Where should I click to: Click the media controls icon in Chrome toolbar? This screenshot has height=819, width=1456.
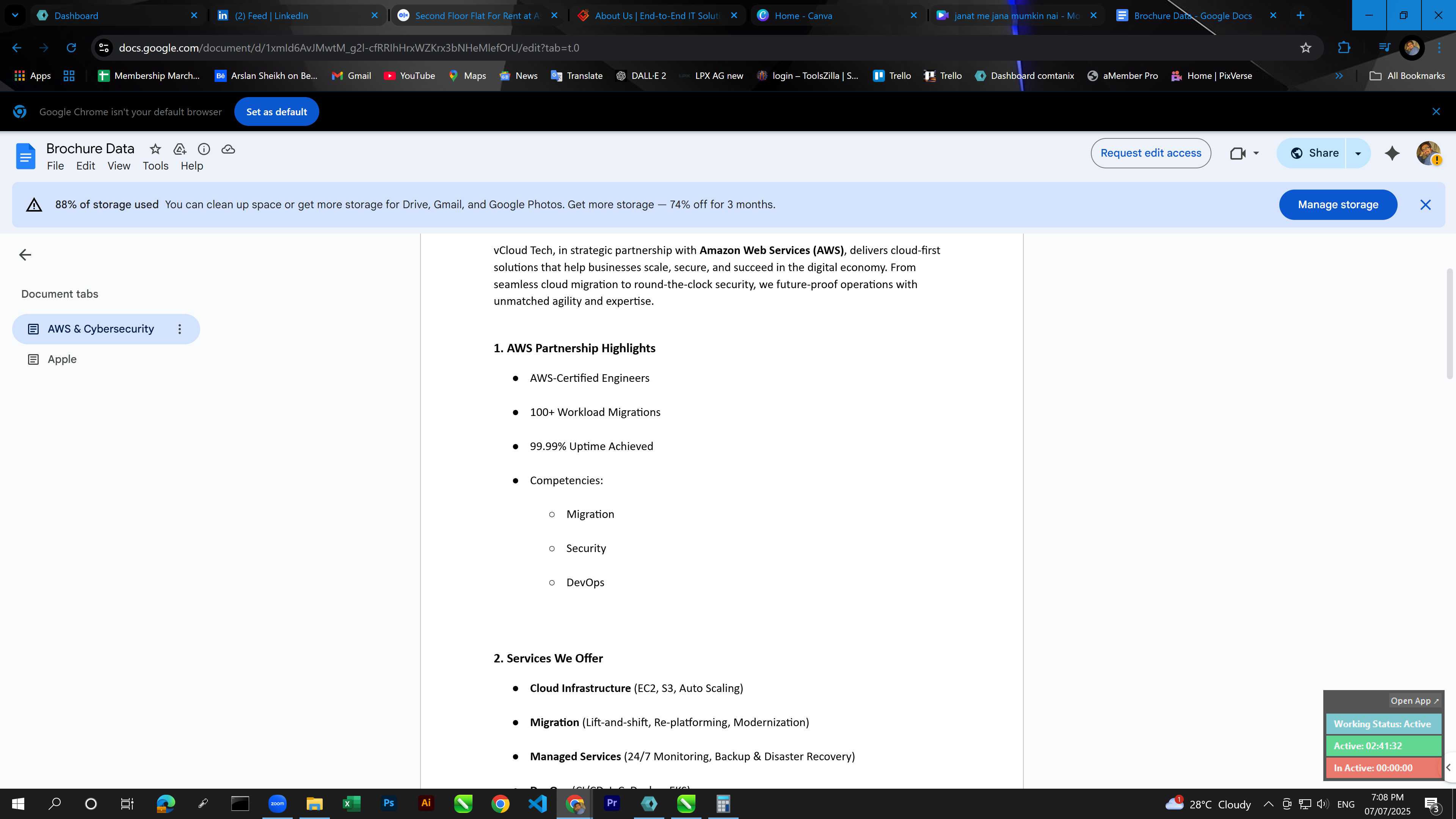pyautogui.click(x=1384, y=48)
